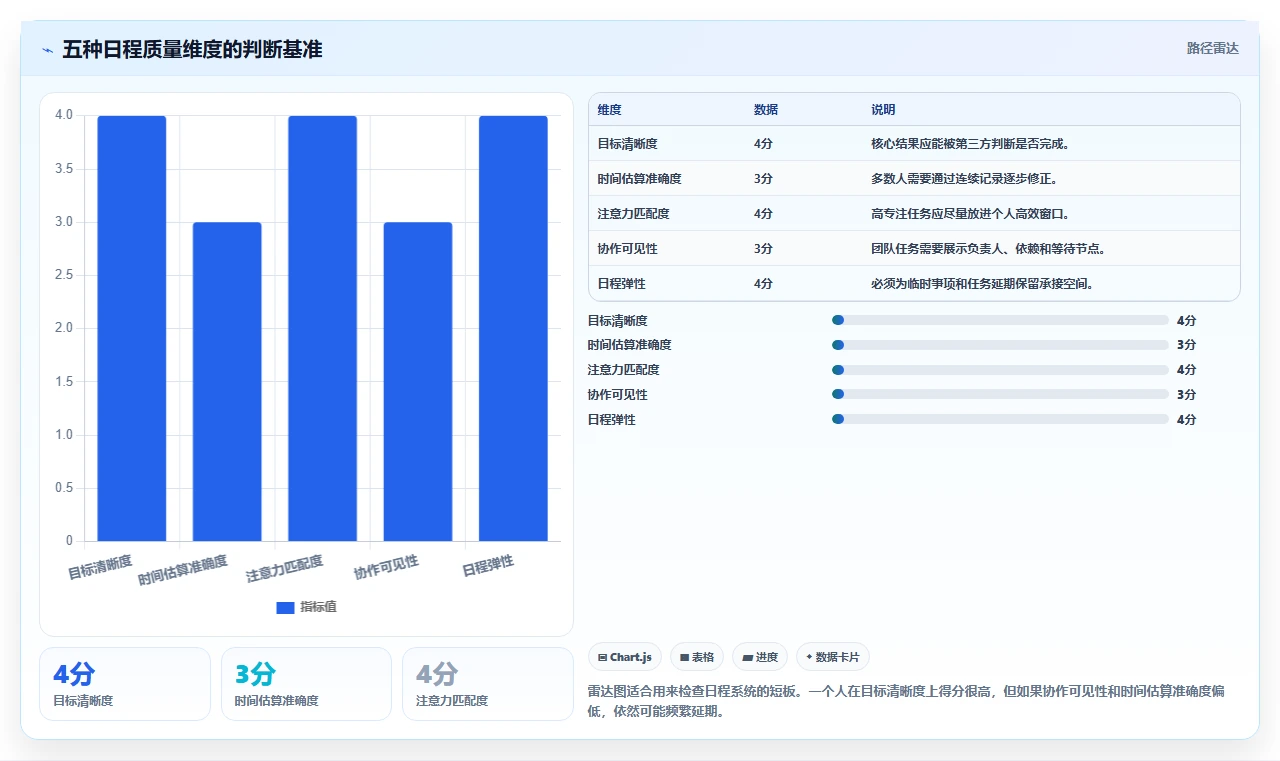The height and width of the screenshot is (761, 1280).
Task: Click the 时间估算准确度 progress bar
Action: (x=1000, y=345)
